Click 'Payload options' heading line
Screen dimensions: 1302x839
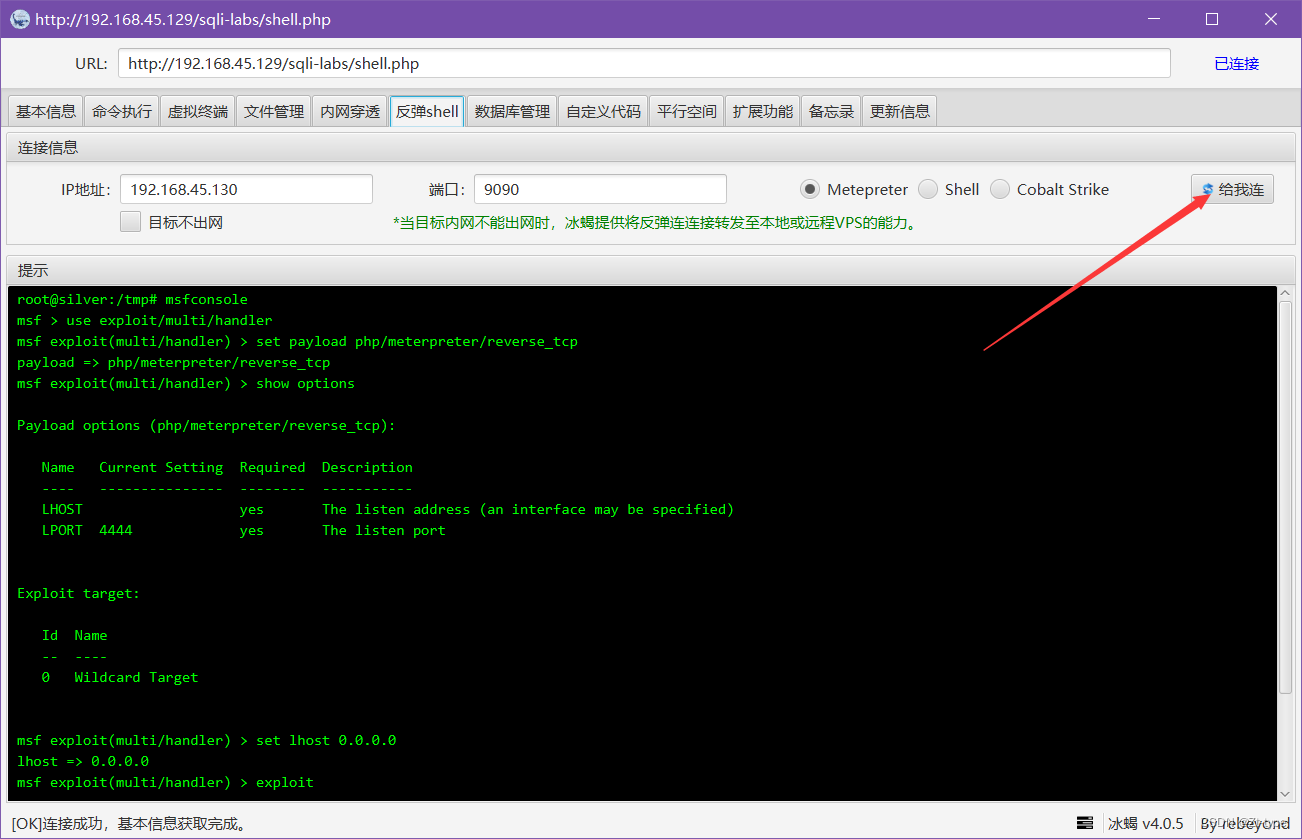coord(206,425)
